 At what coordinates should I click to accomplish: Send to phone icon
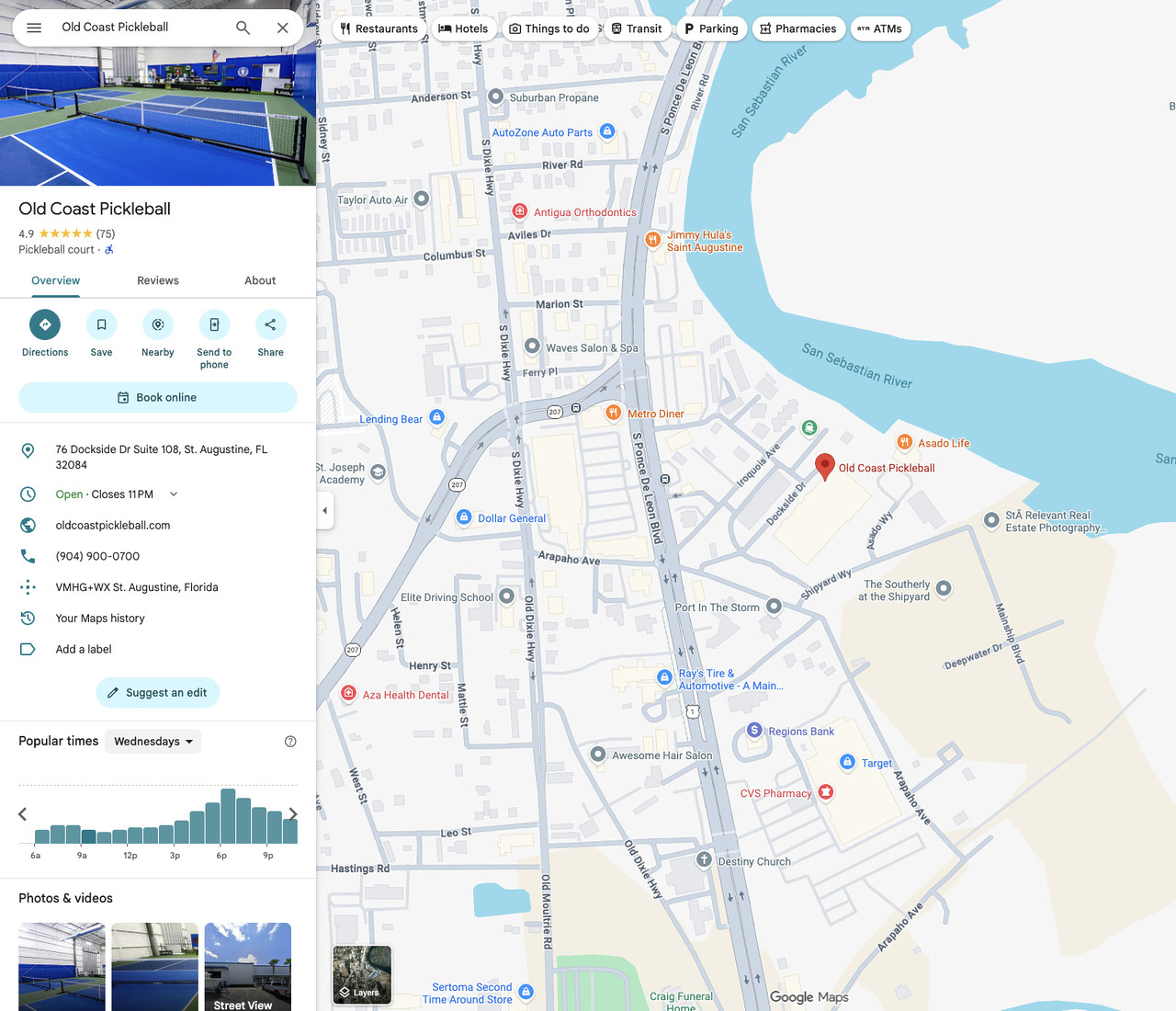(x=214, y=324)
